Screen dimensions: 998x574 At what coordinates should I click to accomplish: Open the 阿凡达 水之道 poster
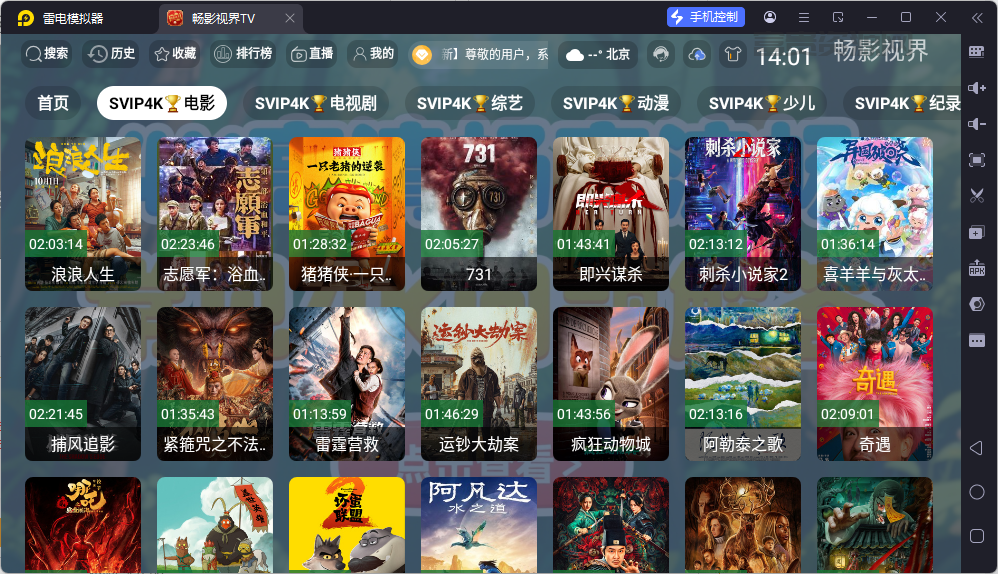(x=479, y=524)
